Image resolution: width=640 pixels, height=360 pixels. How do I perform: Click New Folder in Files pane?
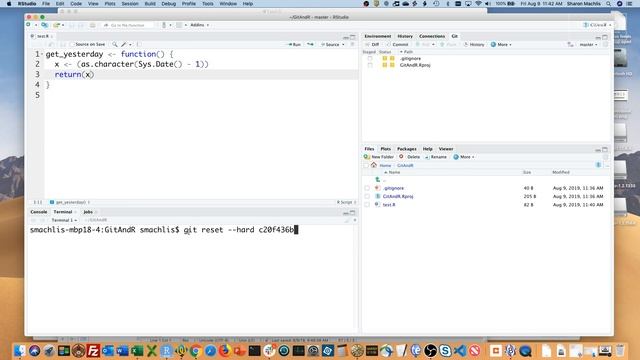click(379, 157)
